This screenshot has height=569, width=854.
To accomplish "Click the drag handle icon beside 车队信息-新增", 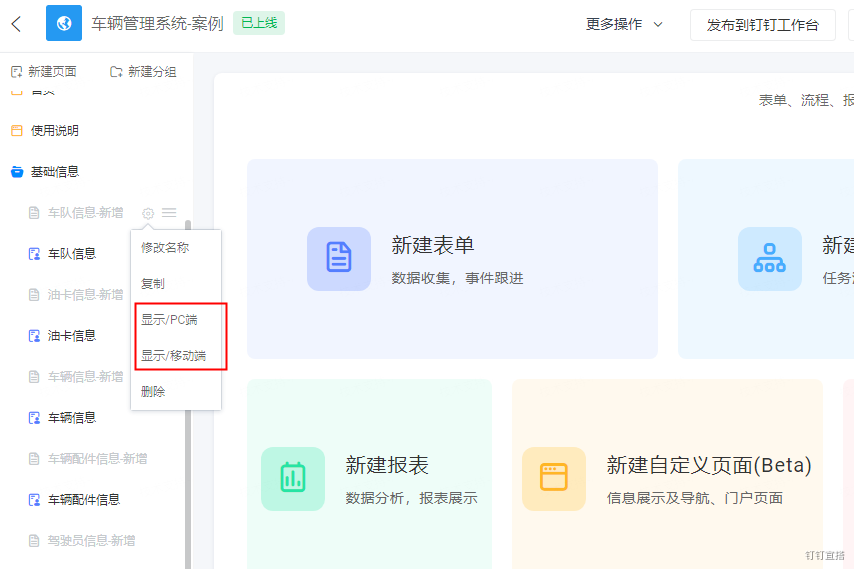I will (169, 212).
